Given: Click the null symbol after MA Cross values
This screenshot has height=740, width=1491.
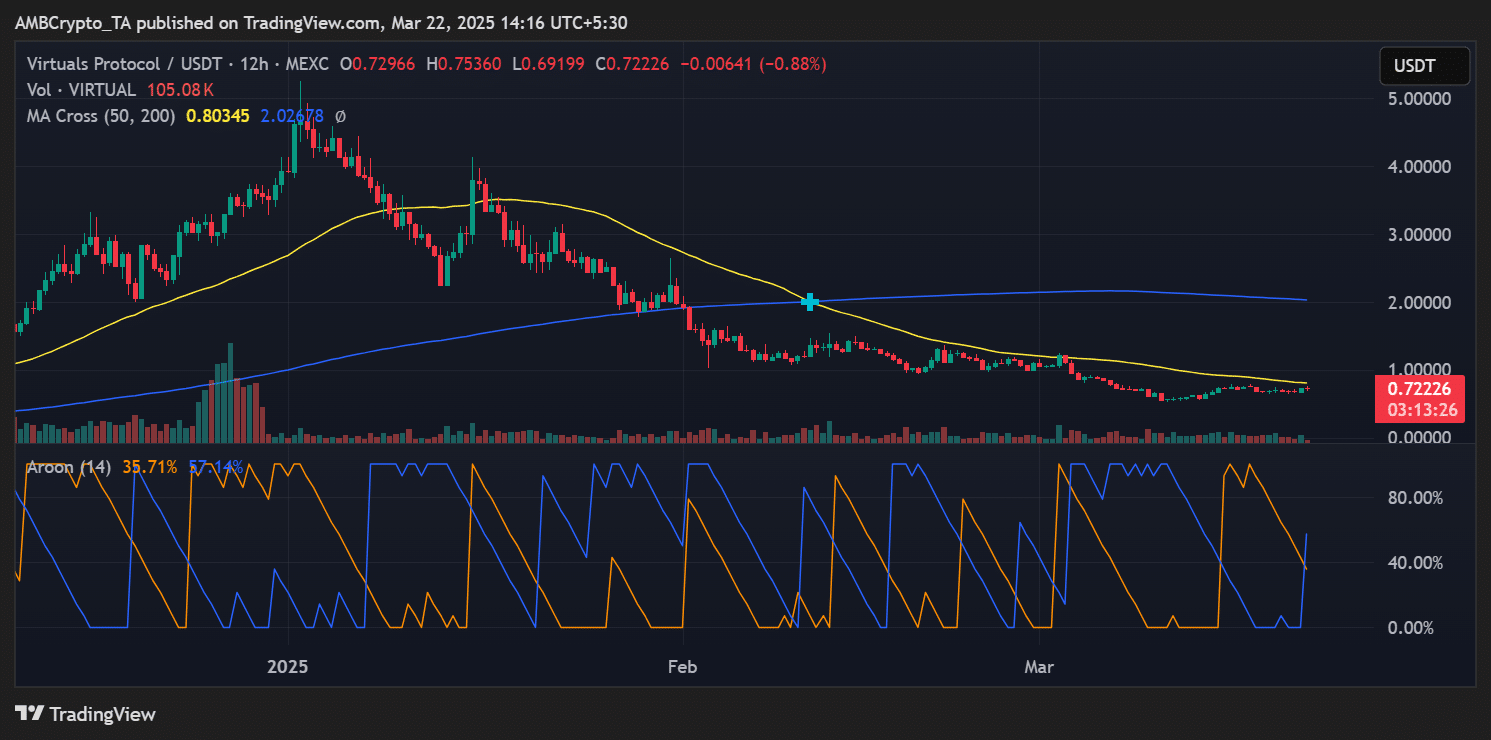Looking at the screenshot, I should 340,116.
